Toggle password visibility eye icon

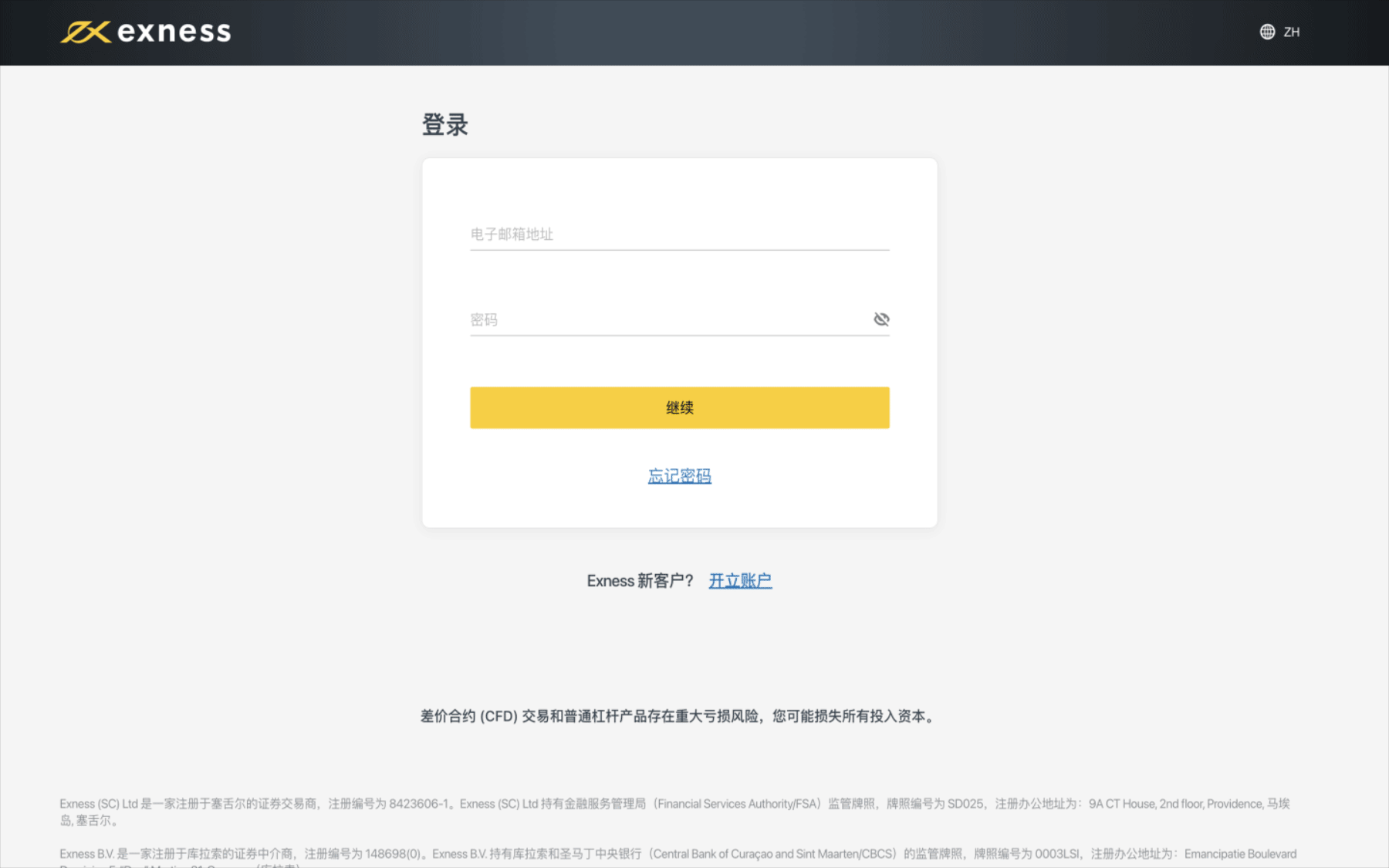tap(881, 319)
